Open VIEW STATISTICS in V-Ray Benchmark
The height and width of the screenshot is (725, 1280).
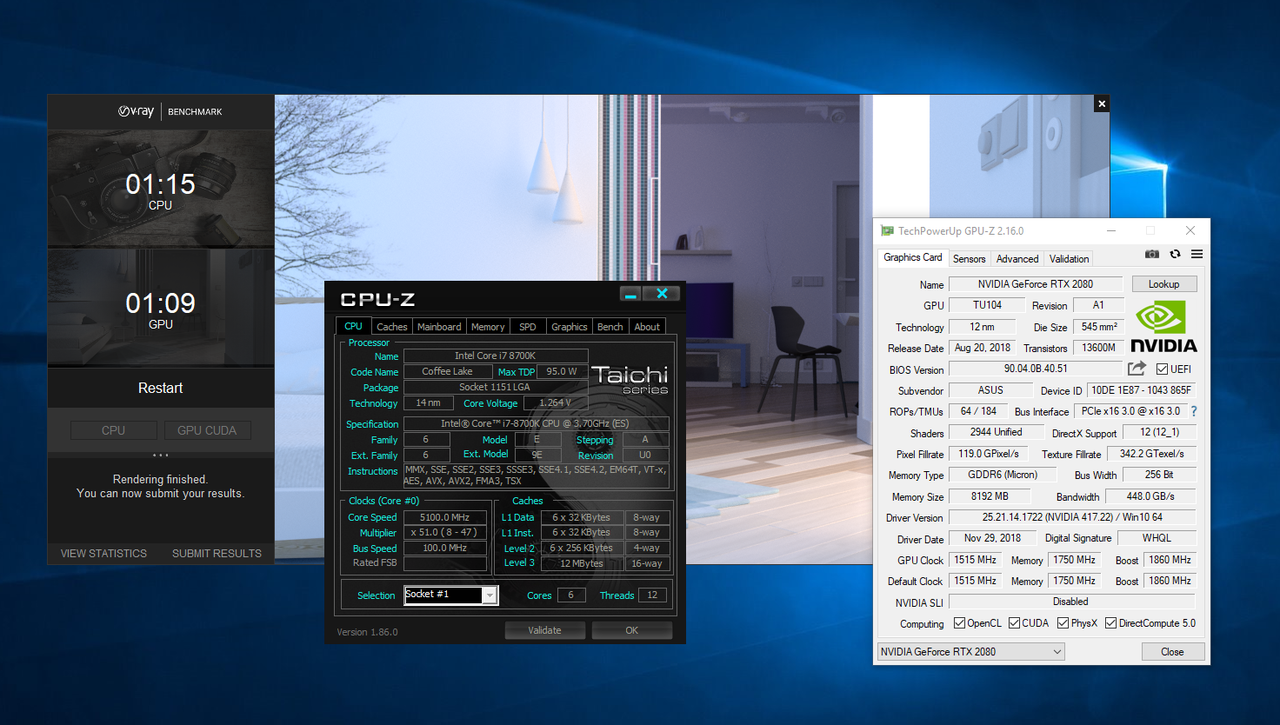coord(103,553)
